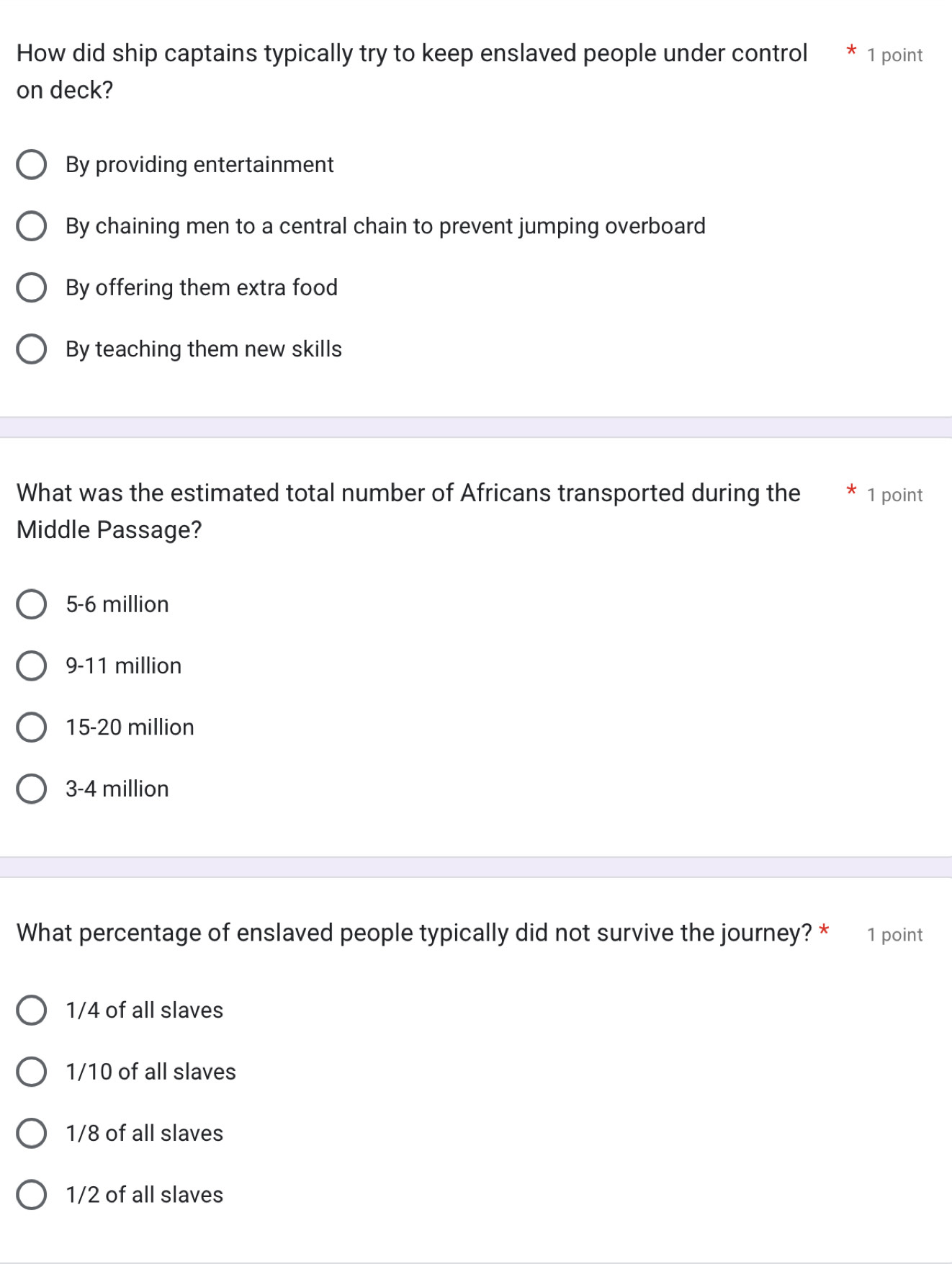
Task: Click the survival percentage question text
Action: pos(413,933)
